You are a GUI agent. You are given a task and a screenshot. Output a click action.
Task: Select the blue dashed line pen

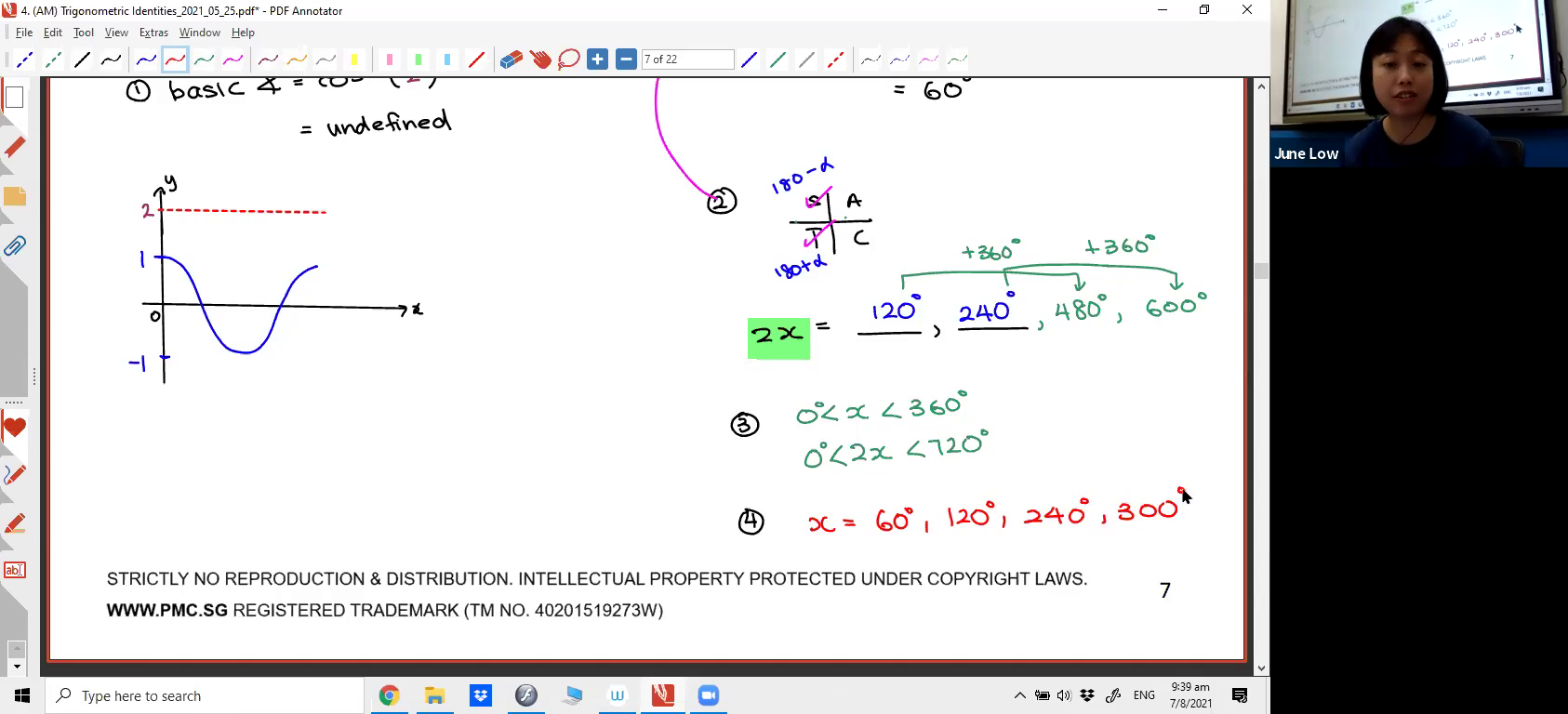[24, 59]
